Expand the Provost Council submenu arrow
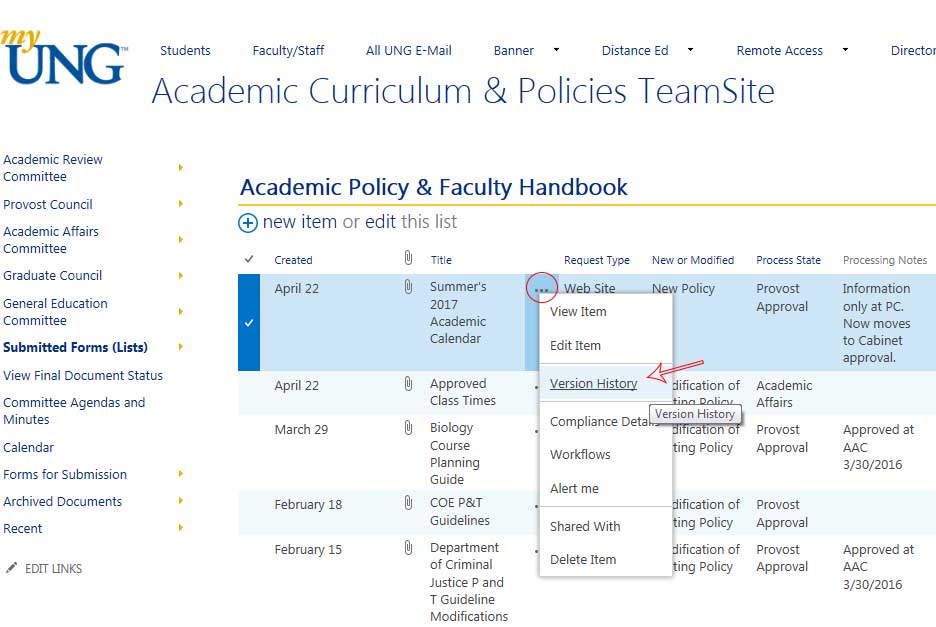Image resolution: width=936 pixels, height=627 pixels. tap(180, 204)
